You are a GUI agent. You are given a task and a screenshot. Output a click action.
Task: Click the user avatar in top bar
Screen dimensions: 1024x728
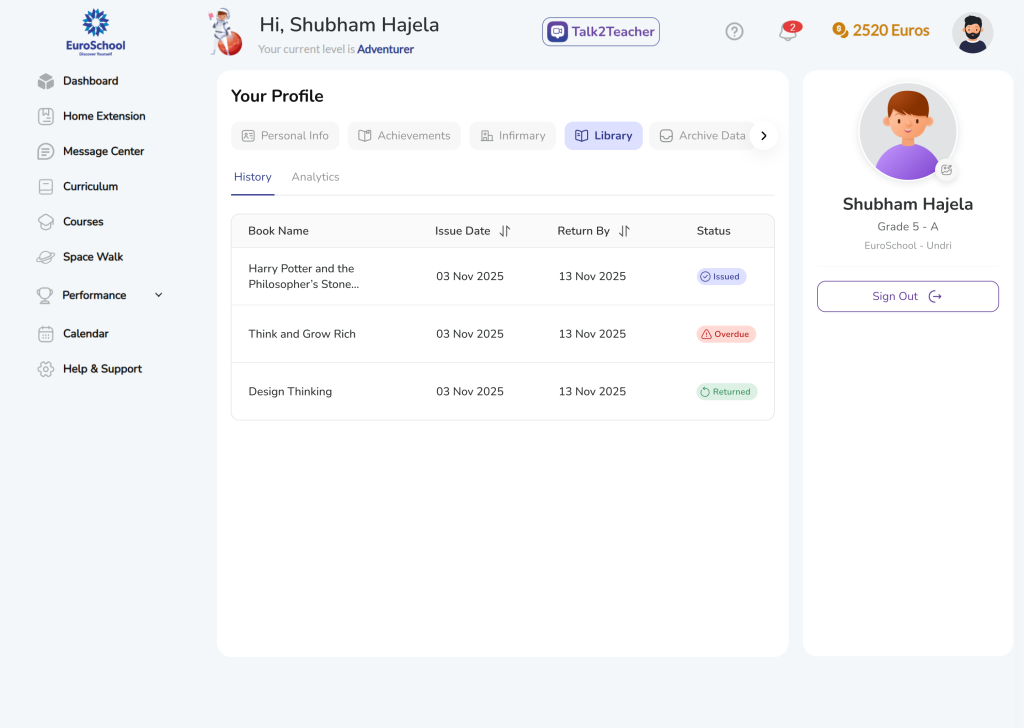pyautogui.click(x=972, y=32)
